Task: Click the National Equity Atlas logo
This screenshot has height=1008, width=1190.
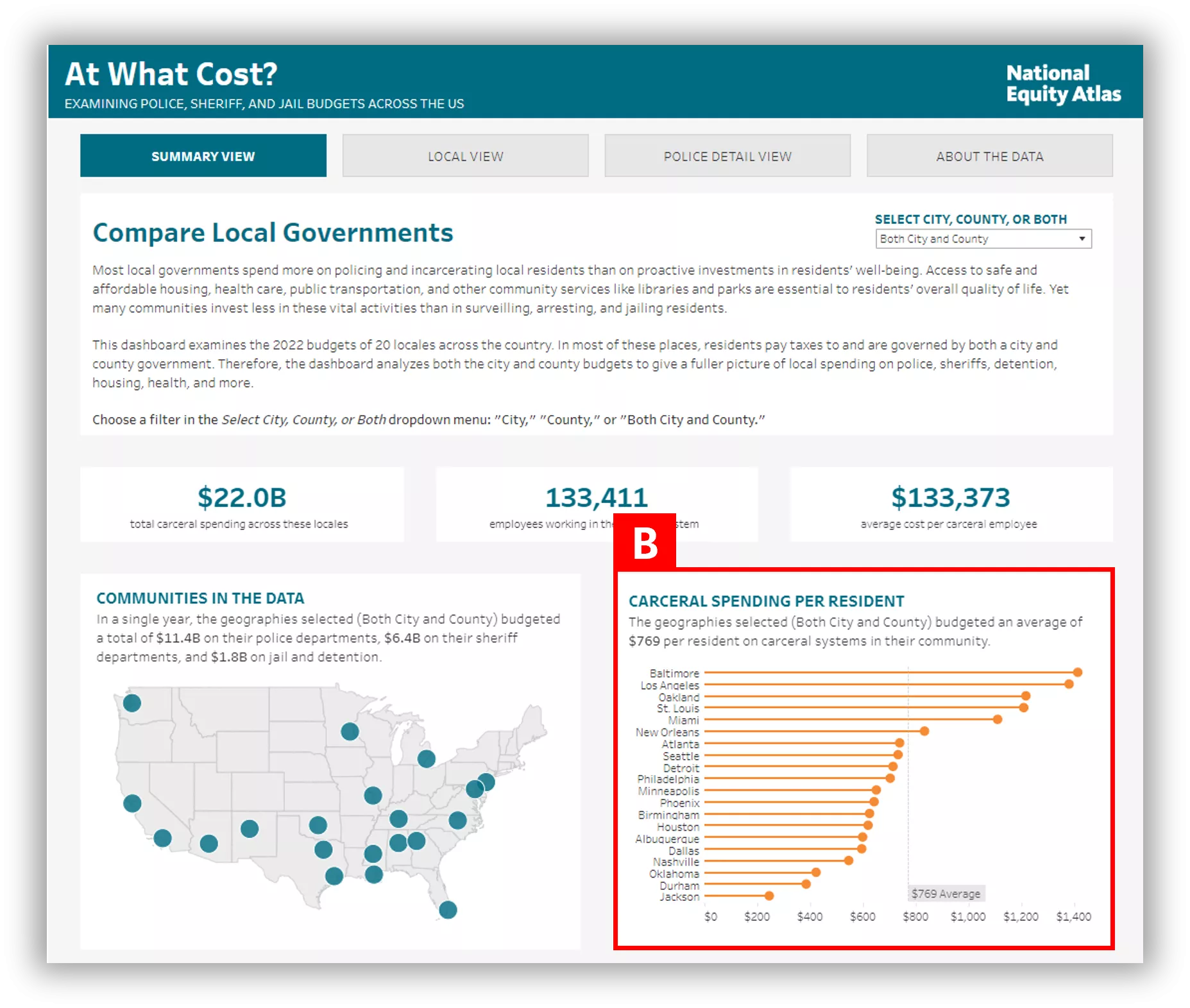Action: (1062, 83)
